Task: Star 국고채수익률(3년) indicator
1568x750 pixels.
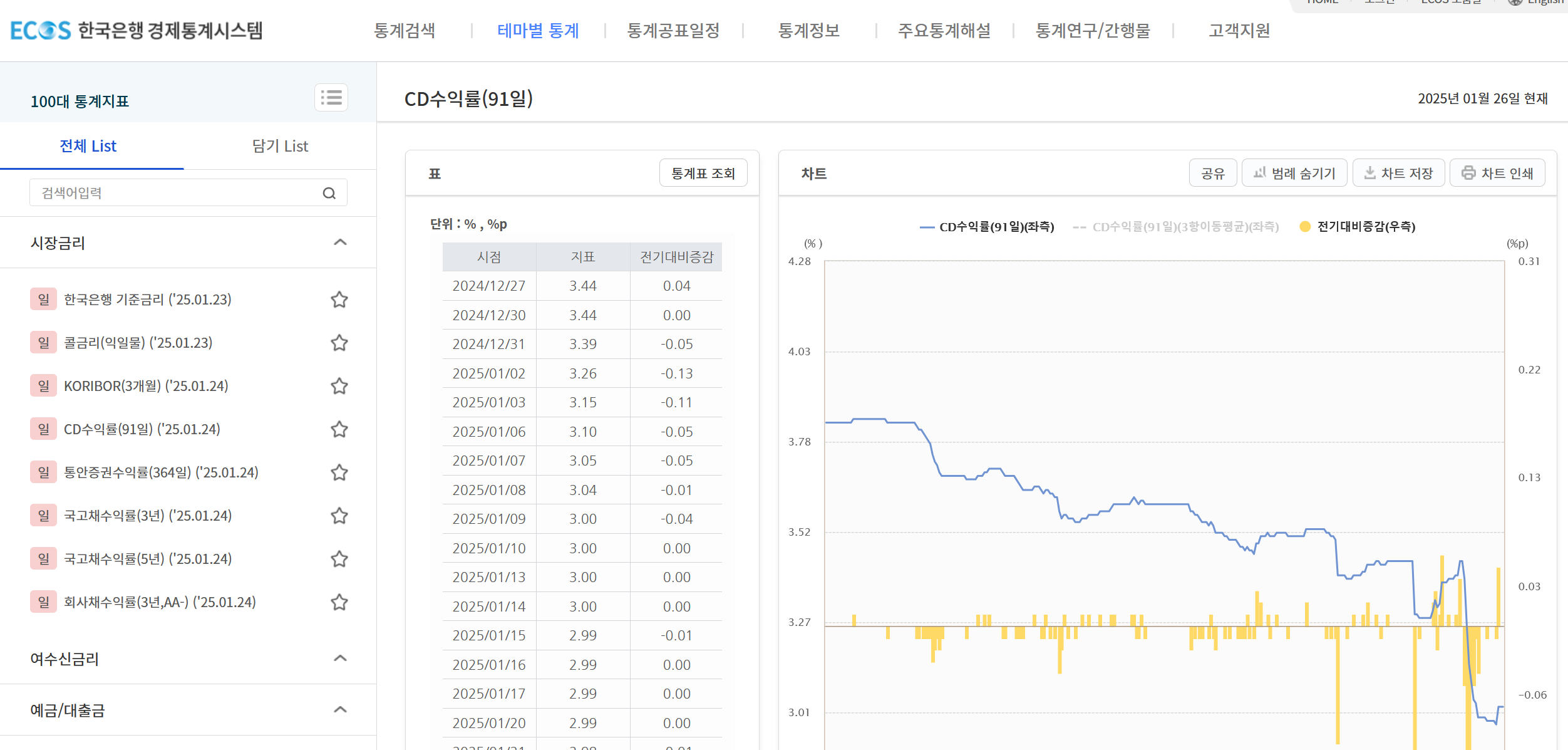Action: click(x=339, y=516)
